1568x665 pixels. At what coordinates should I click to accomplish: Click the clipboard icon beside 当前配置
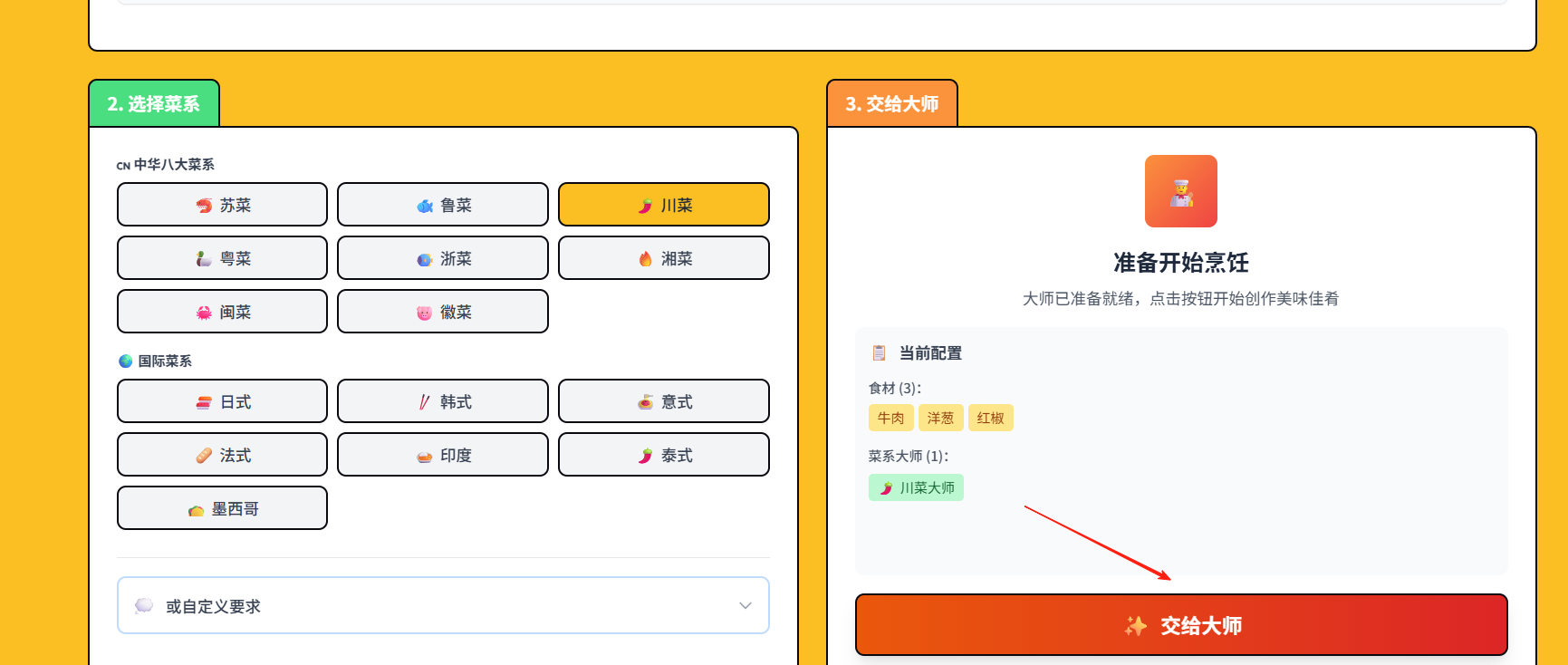click(879, 352)
